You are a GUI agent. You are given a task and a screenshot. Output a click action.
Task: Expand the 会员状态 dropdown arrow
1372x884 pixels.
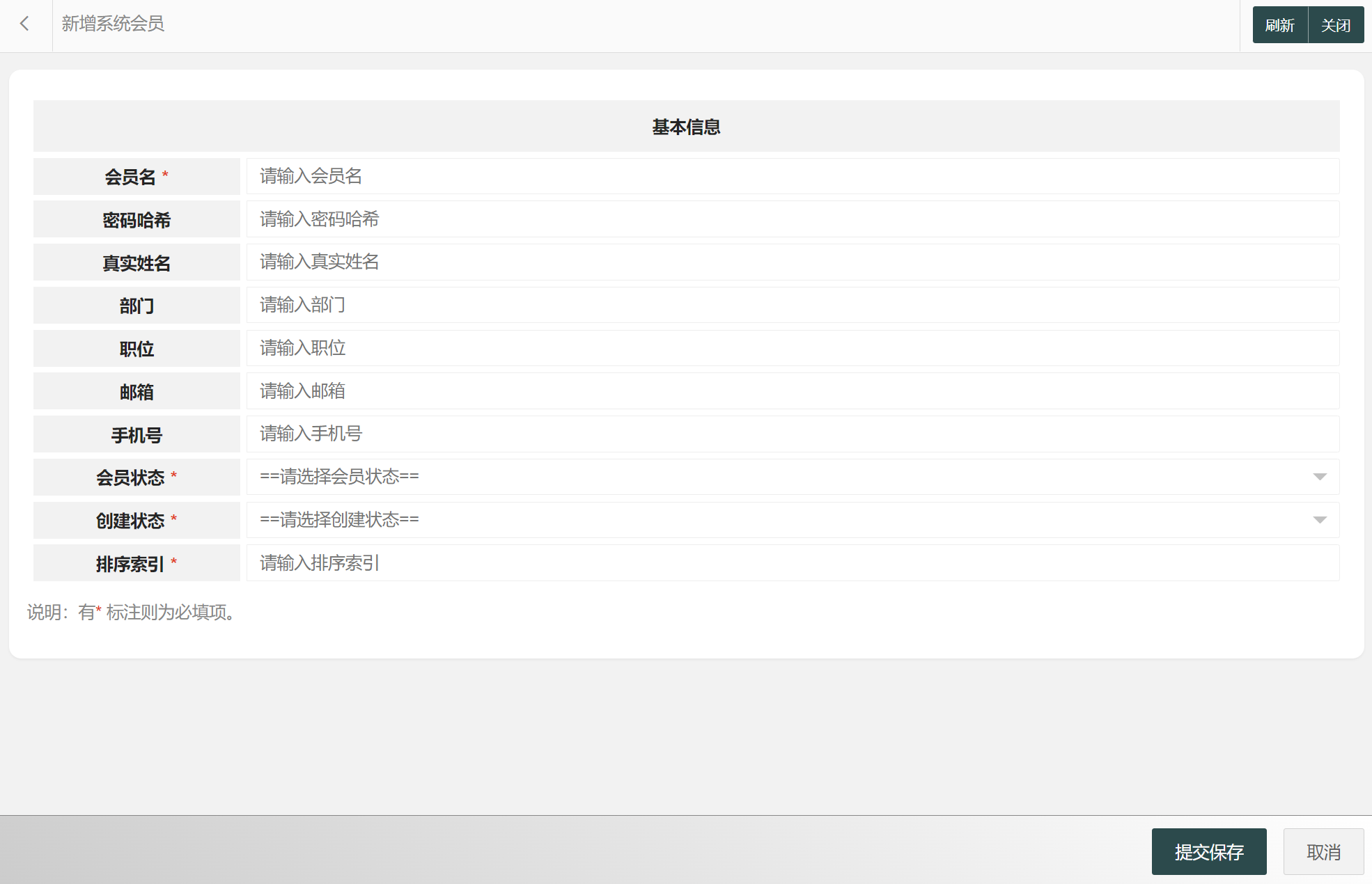1319,477
